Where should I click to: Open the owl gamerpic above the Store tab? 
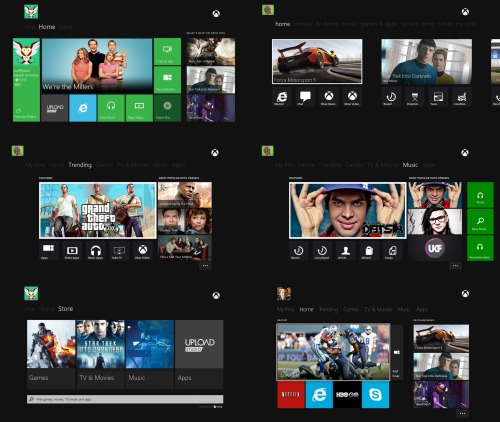[x=31, y=293]
